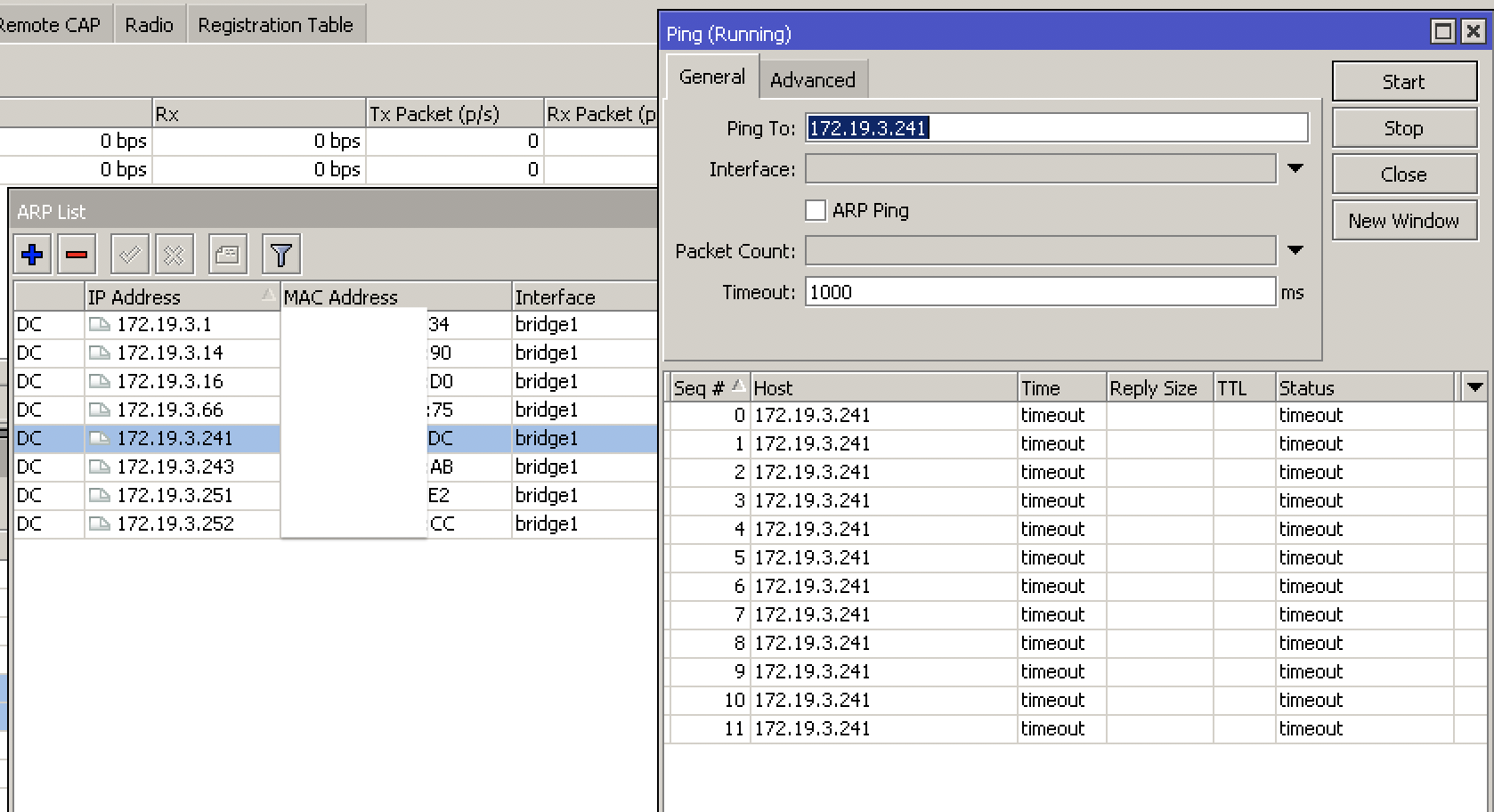The image size is (1494, 812).
Task: Click the Disable cross icon in ARP List
Action: coord(174,255)
